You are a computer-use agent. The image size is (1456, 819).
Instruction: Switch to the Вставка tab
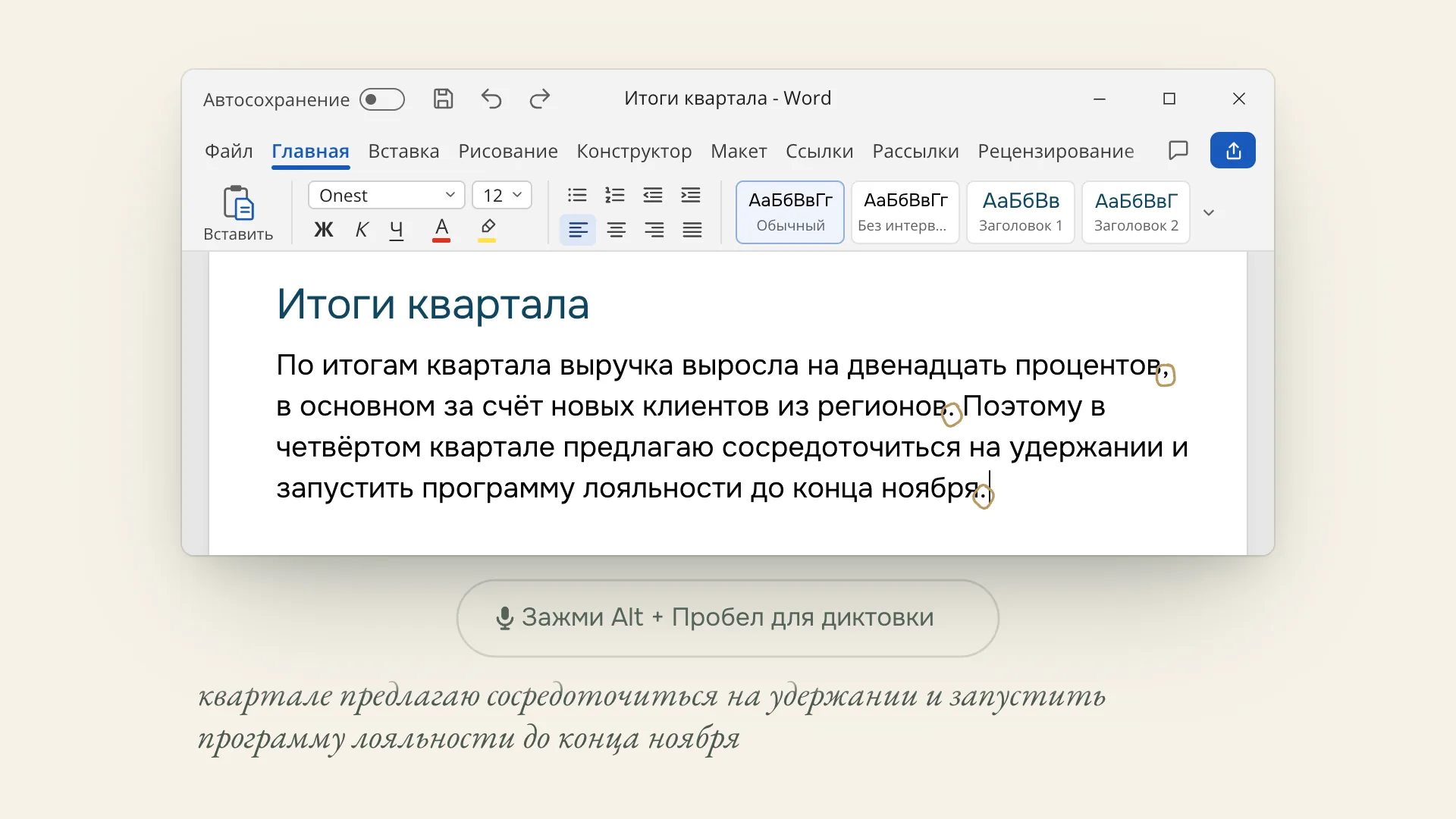403,151
